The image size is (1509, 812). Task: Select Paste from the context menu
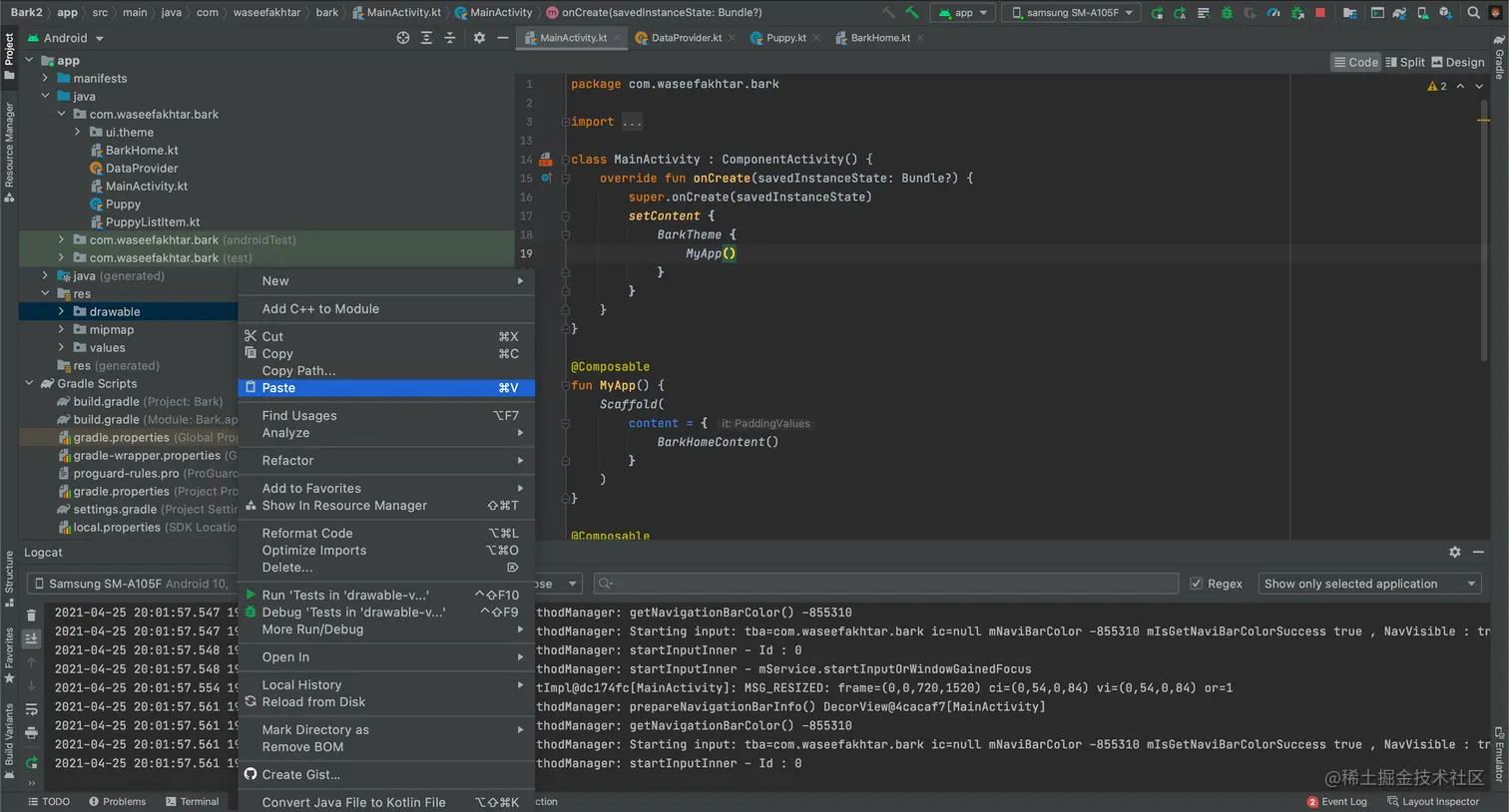pyautogui.click(x=278, y=388)
